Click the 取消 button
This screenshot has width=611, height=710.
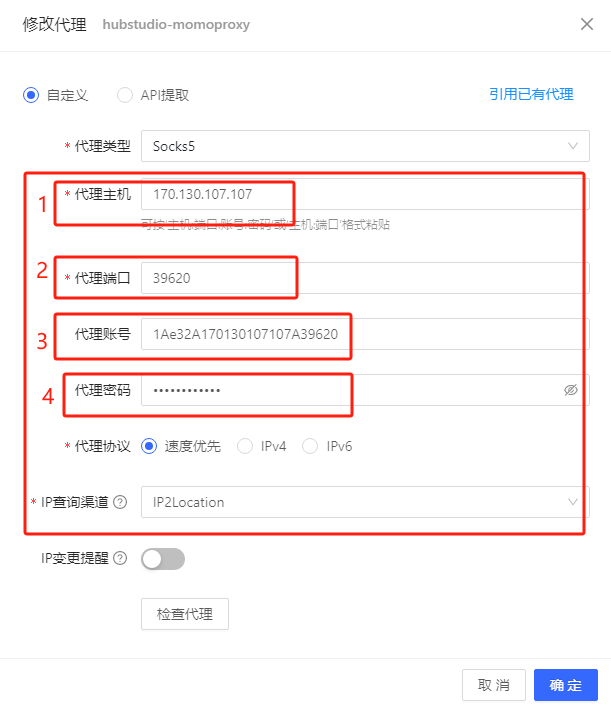[x=494, y=685]
